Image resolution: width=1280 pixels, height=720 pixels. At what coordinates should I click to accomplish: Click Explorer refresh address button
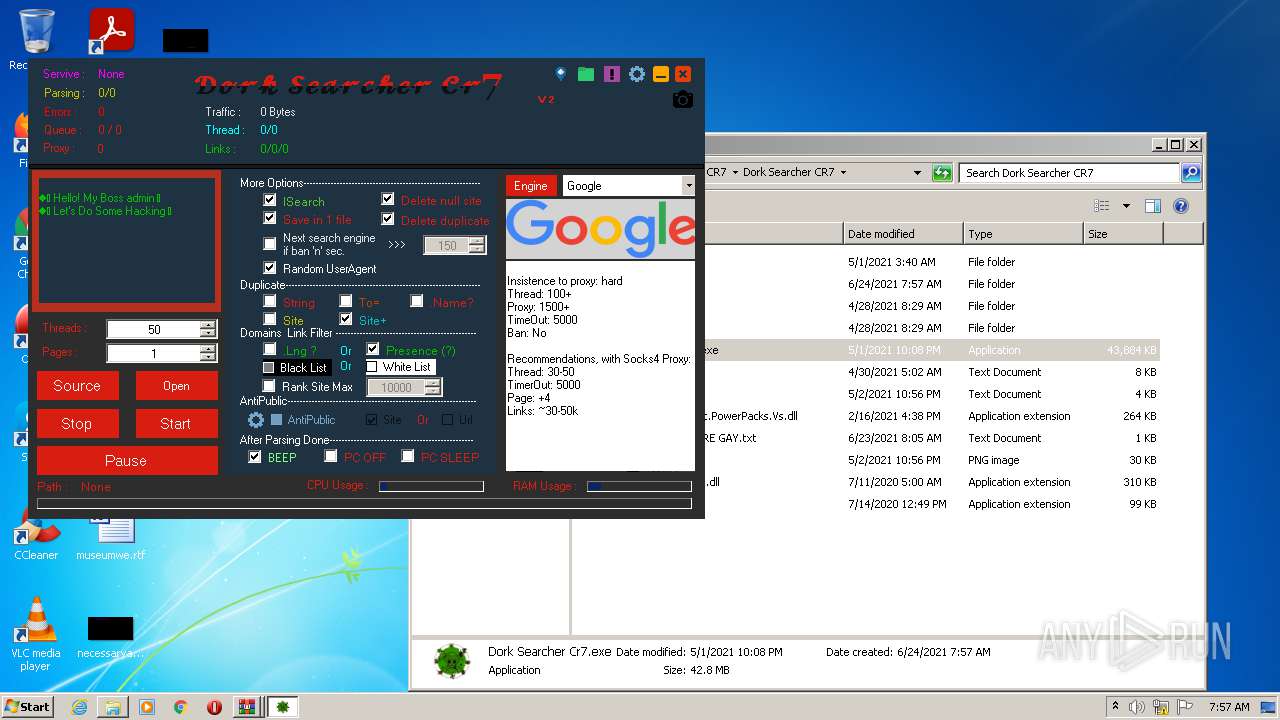(x=942, y=173)
